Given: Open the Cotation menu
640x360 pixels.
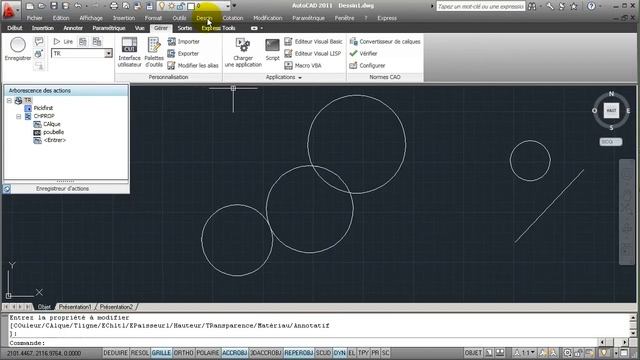Looking at the screenshot, I should (233, 18).
